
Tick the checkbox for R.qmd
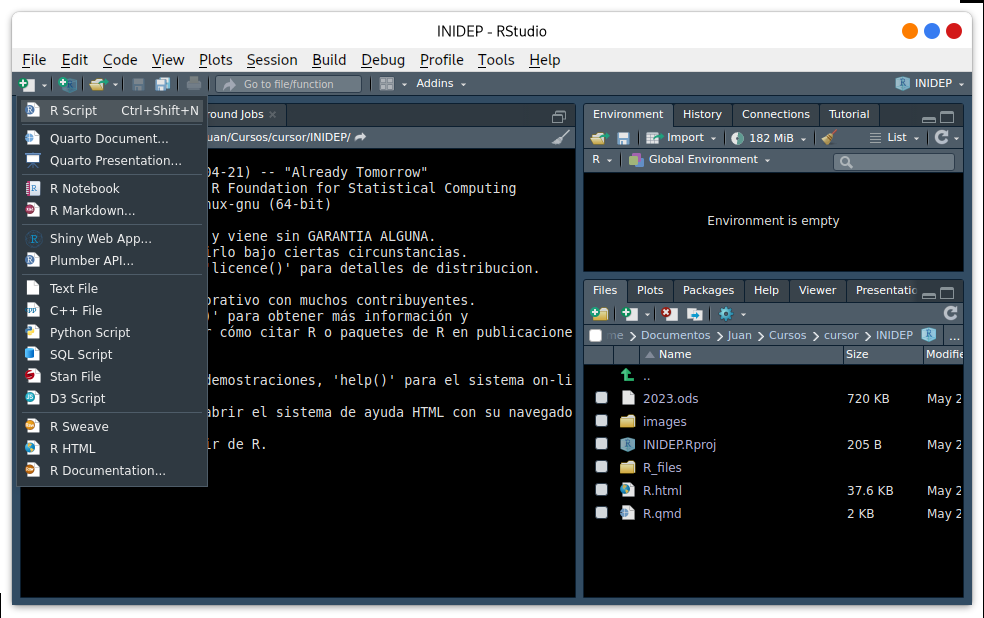pos(601,513)
